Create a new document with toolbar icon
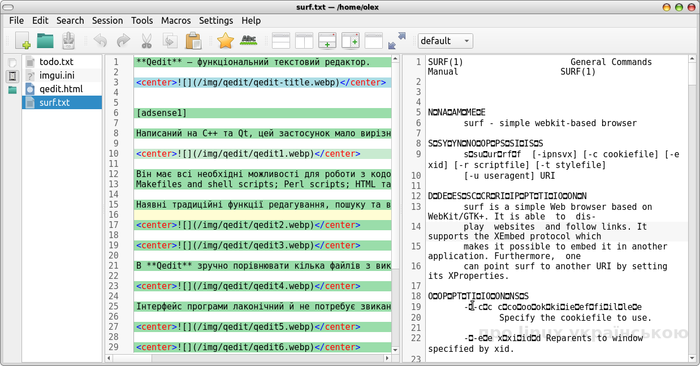 tap(22, 41)
